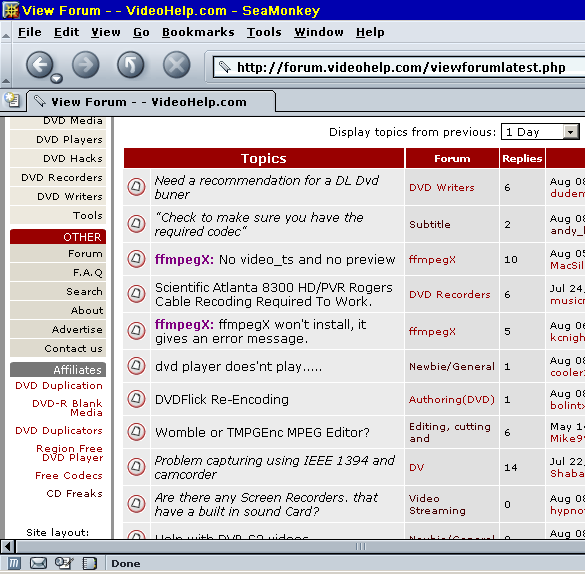Open a new tab with the tab bar icon
This screenshot has width=585, height=574.
(12, 100)
